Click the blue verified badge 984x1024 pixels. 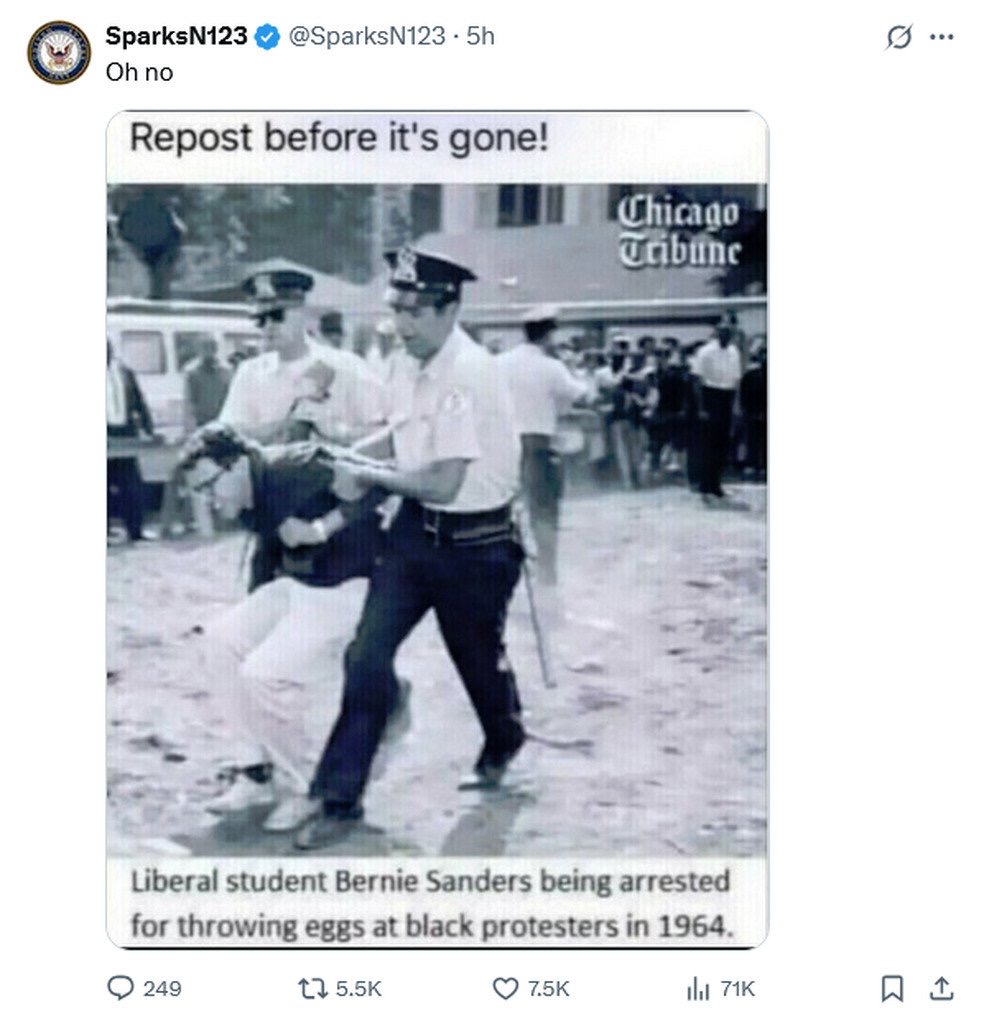click(266, 37)
